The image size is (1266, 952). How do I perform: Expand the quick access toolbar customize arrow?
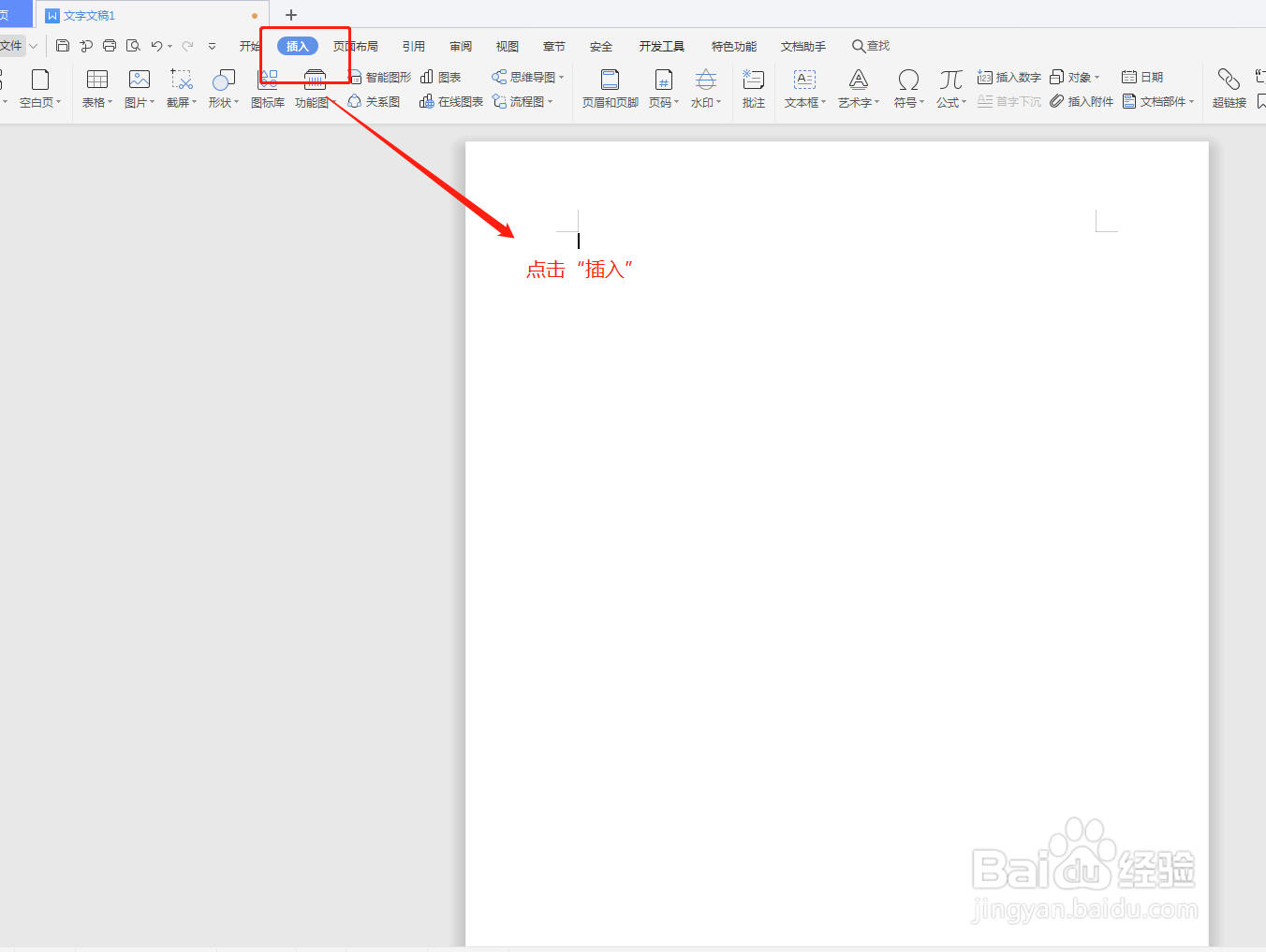pos(213,46)
